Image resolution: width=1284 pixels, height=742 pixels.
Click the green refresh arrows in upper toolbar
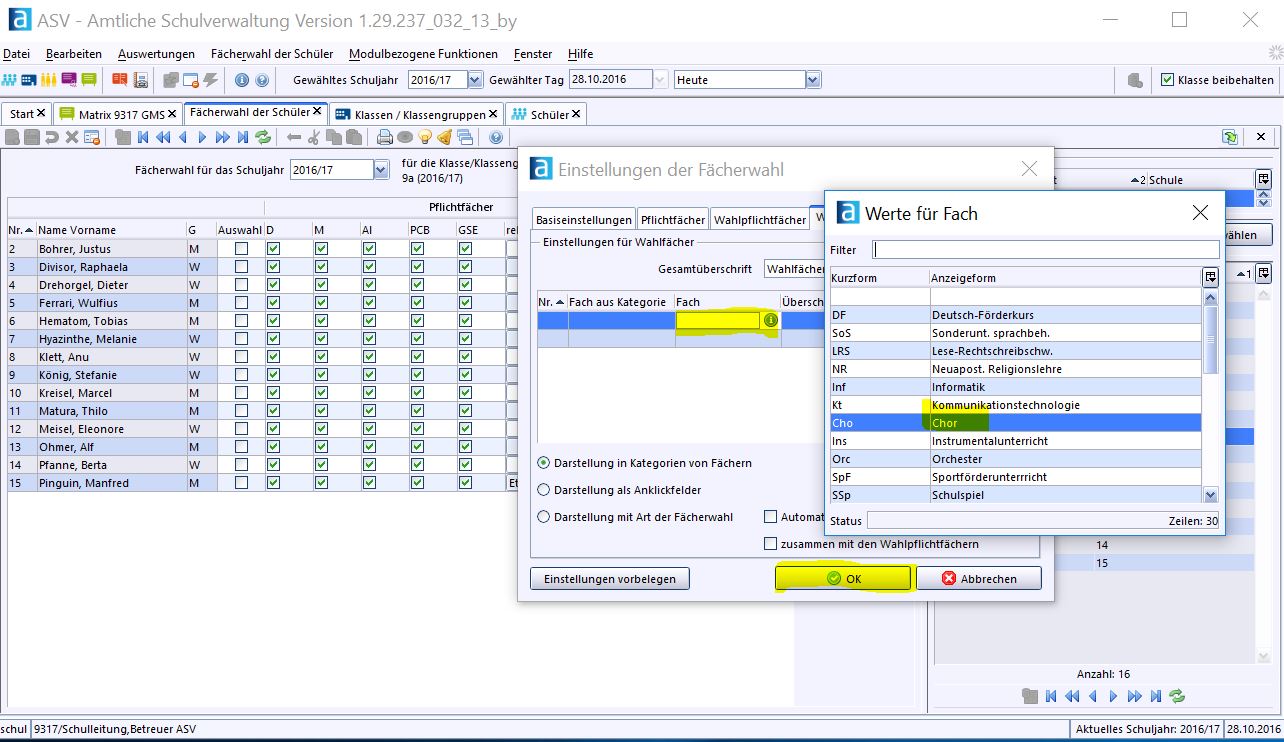coord(263,137)
